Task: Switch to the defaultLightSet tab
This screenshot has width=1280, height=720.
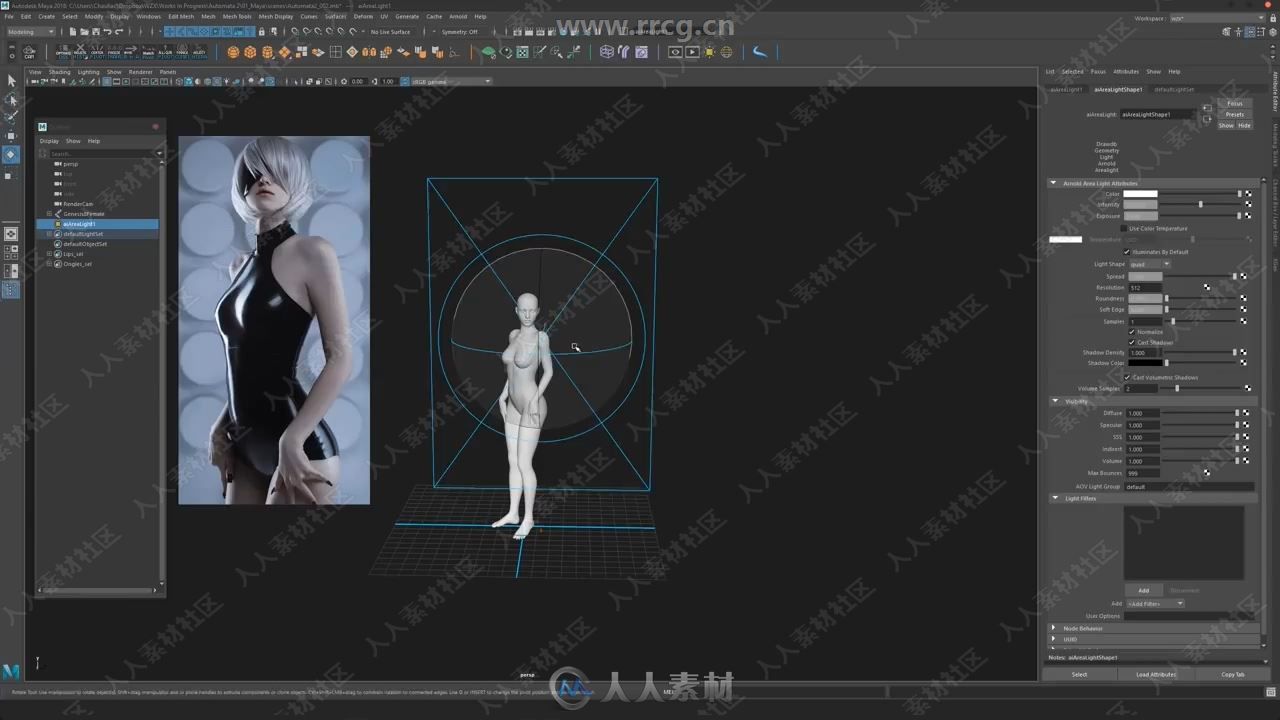Action: coord(1174,89)
